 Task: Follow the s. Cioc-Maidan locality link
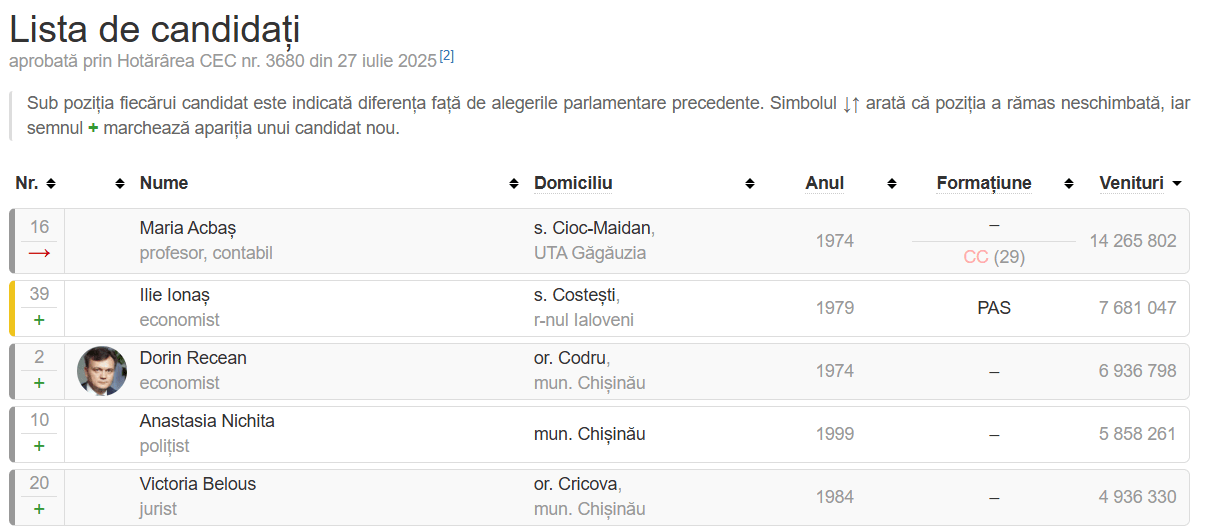tap(592, 228)
